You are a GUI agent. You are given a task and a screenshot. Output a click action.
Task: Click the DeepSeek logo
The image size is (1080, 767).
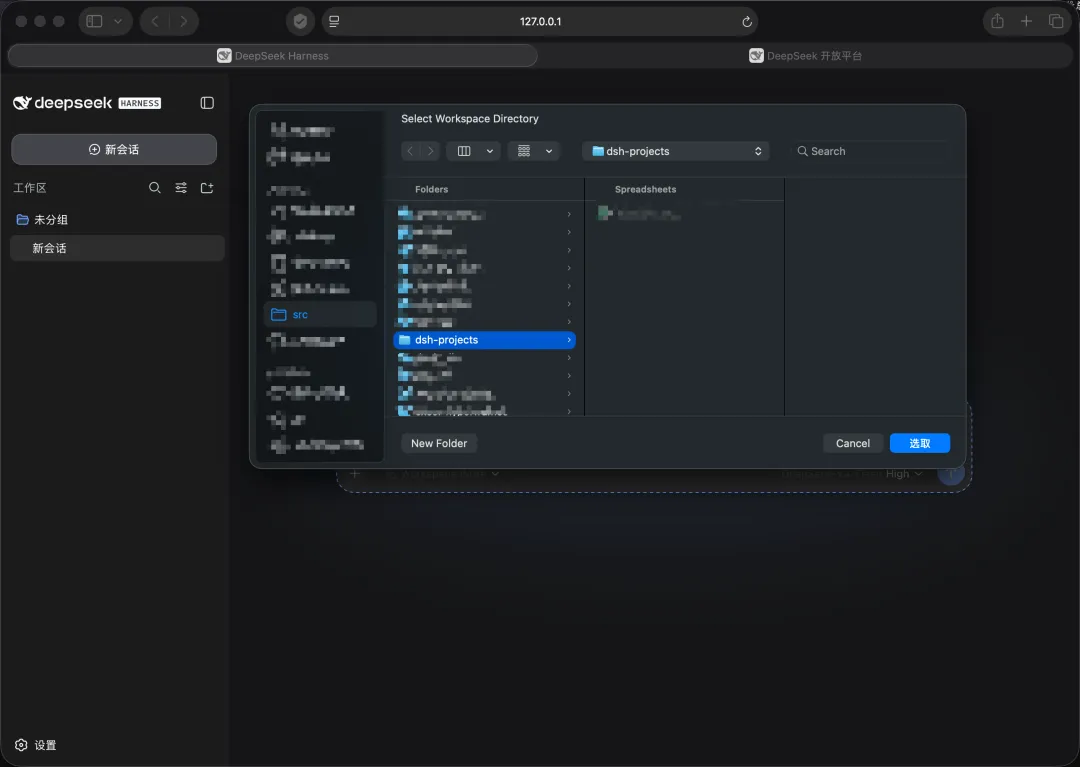coord(63,103)
